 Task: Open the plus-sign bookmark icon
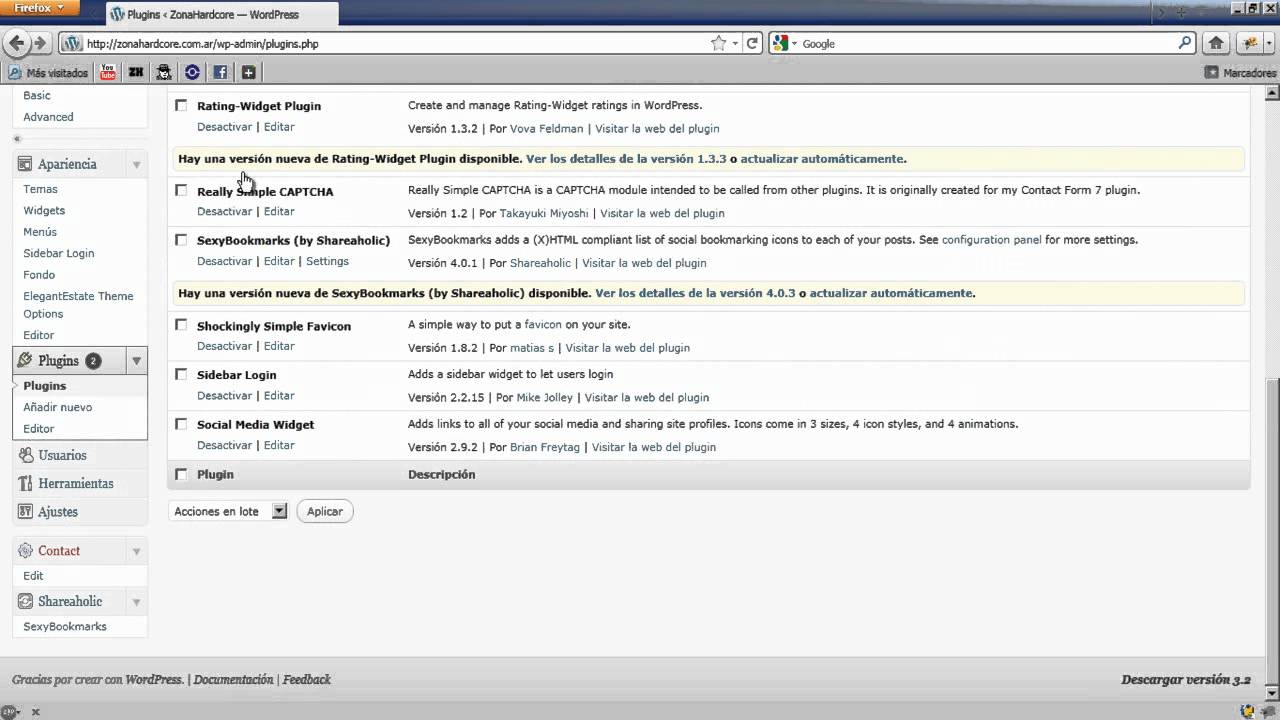click(x=248, y=72)
